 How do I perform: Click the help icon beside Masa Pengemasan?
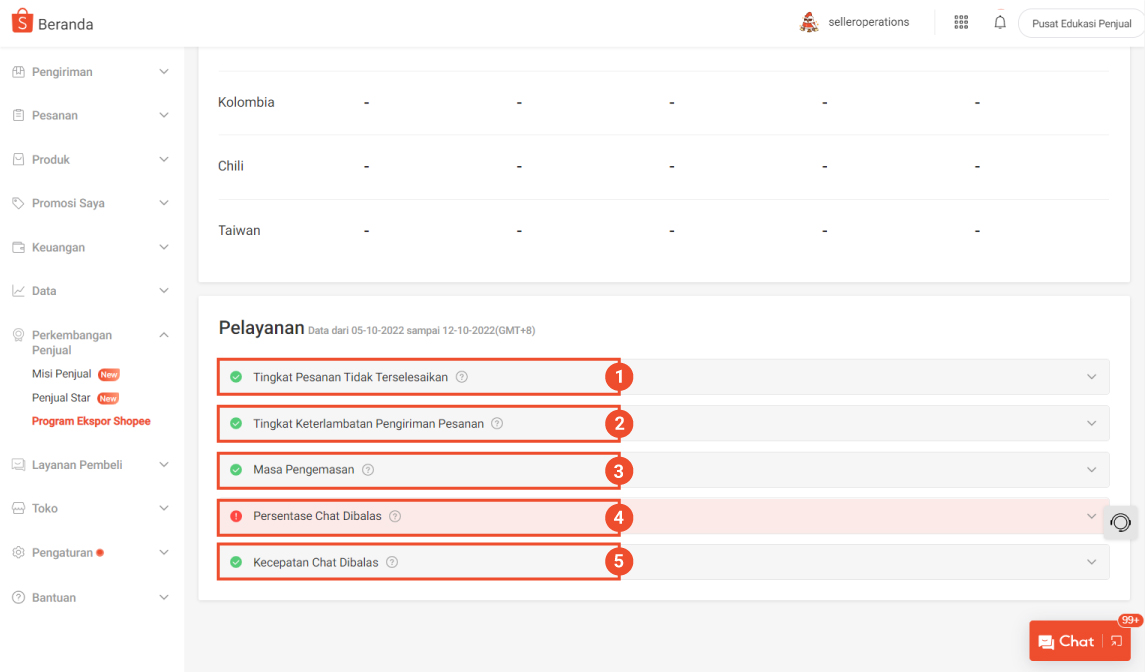(368, 469)
